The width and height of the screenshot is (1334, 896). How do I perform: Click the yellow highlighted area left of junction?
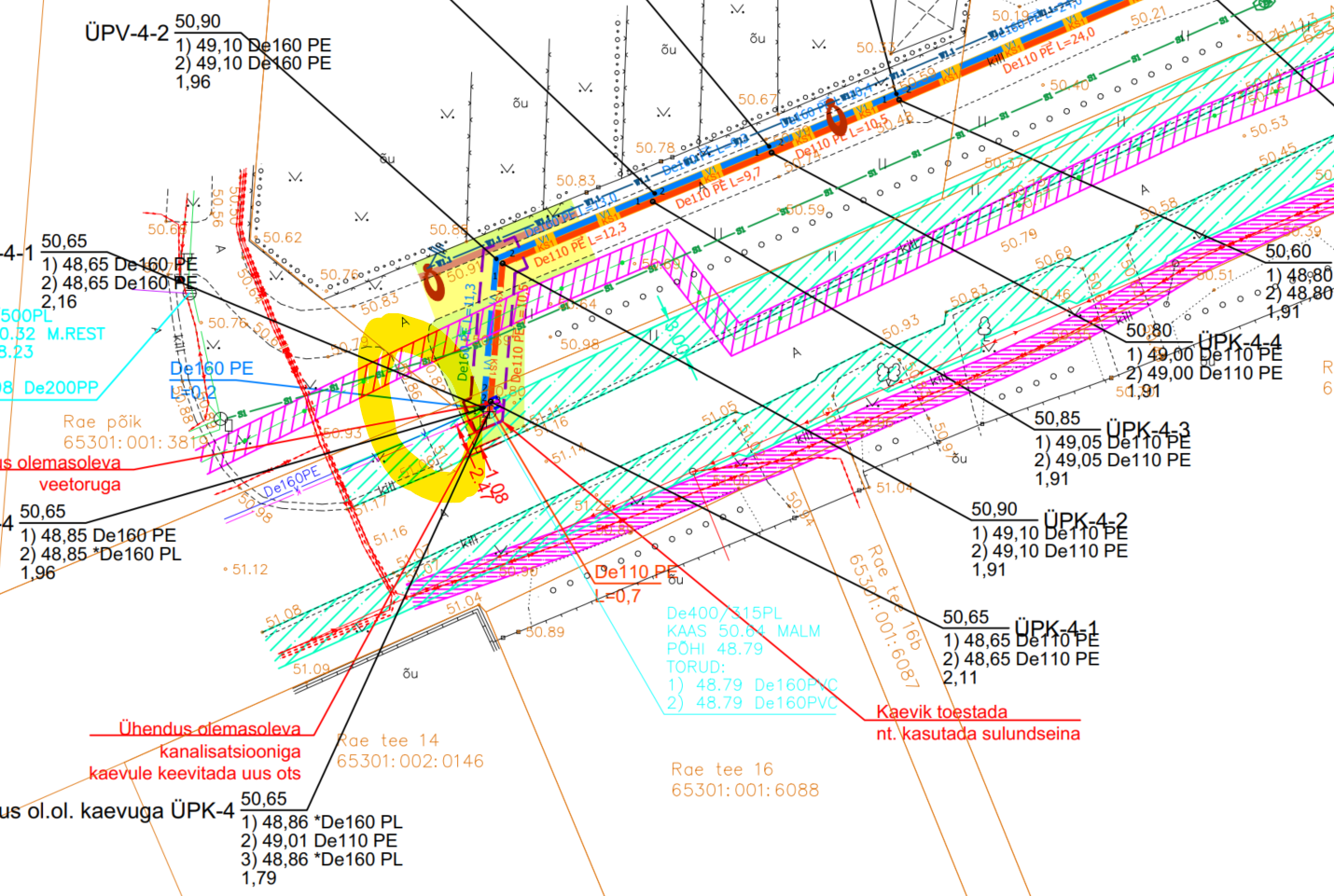(x=396, y=401)
